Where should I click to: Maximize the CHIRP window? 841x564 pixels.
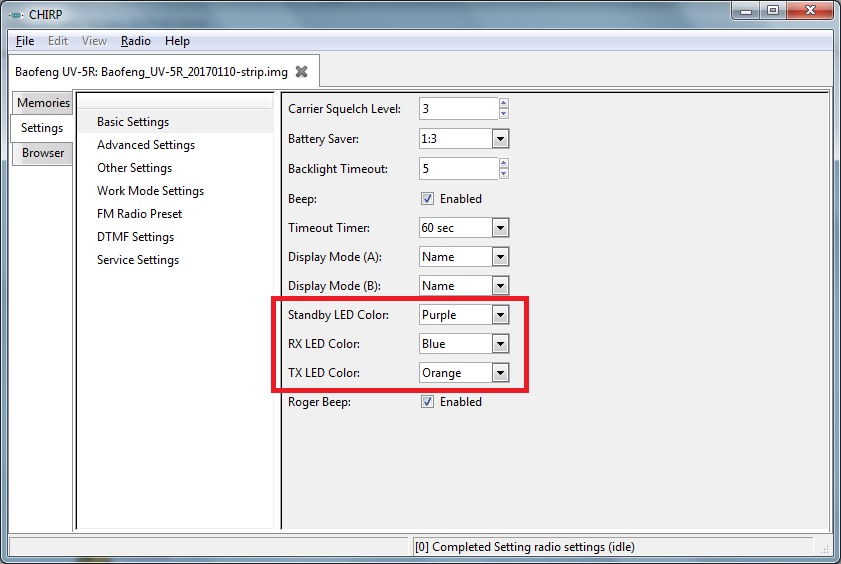[772, 11]
